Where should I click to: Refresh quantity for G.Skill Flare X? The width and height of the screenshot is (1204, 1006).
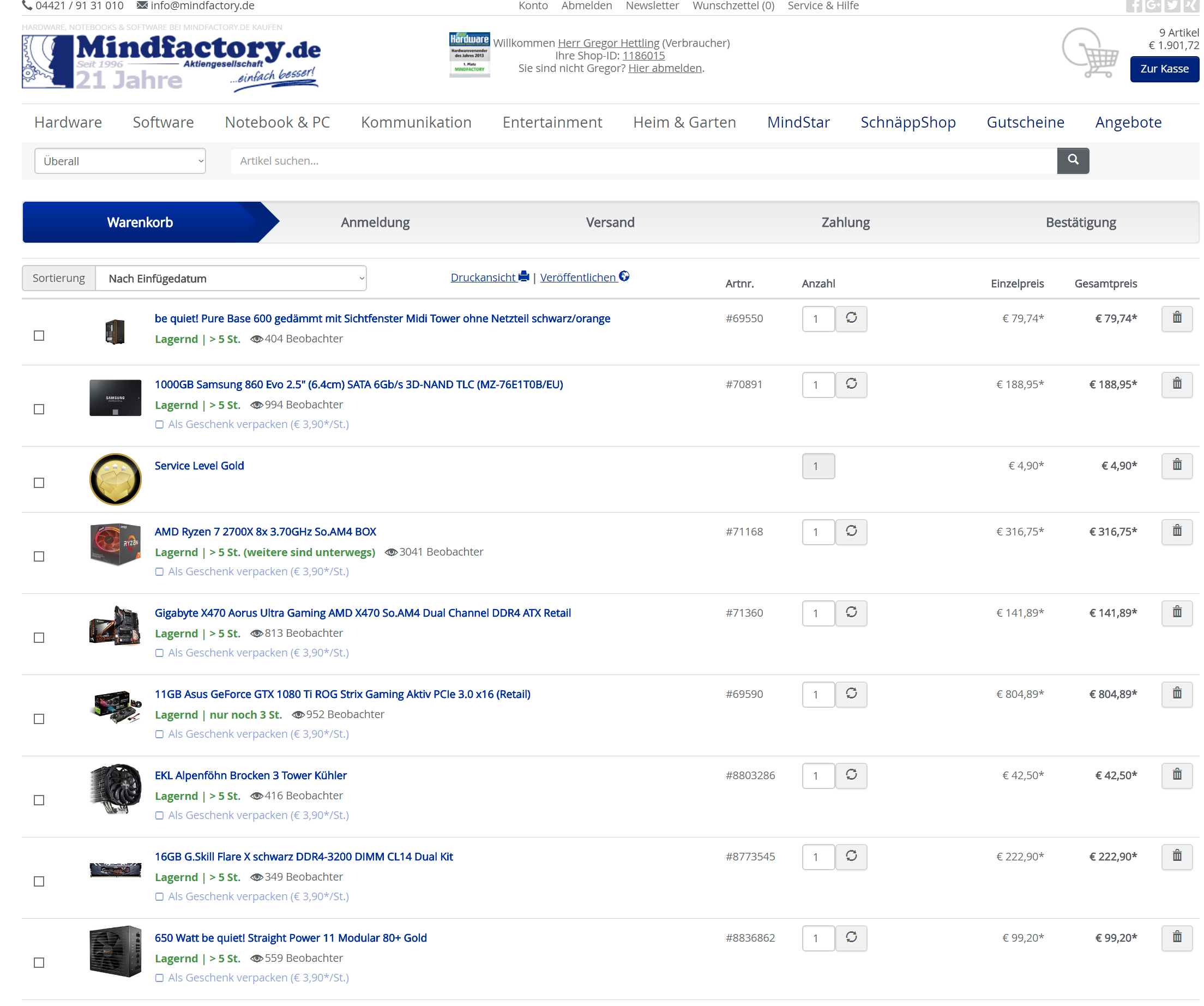pyautogui.click(x=851, y=857)
